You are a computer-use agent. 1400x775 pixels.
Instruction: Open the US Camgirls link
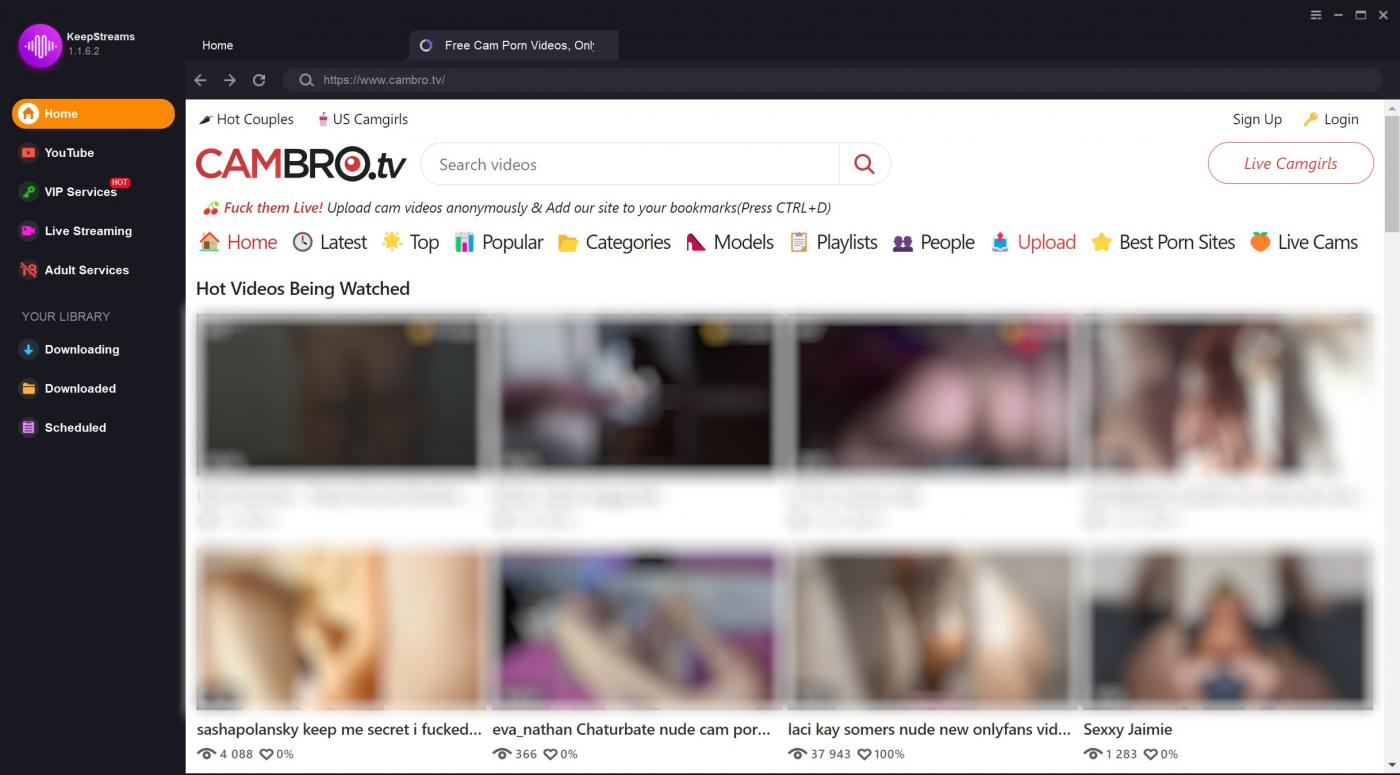pos(362,119)
